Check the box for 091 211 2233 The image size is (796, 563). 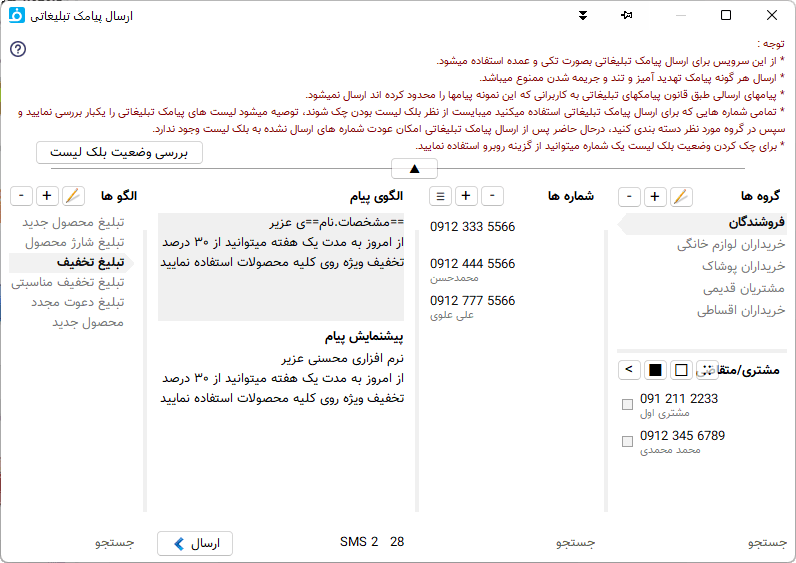pos(627,405)
